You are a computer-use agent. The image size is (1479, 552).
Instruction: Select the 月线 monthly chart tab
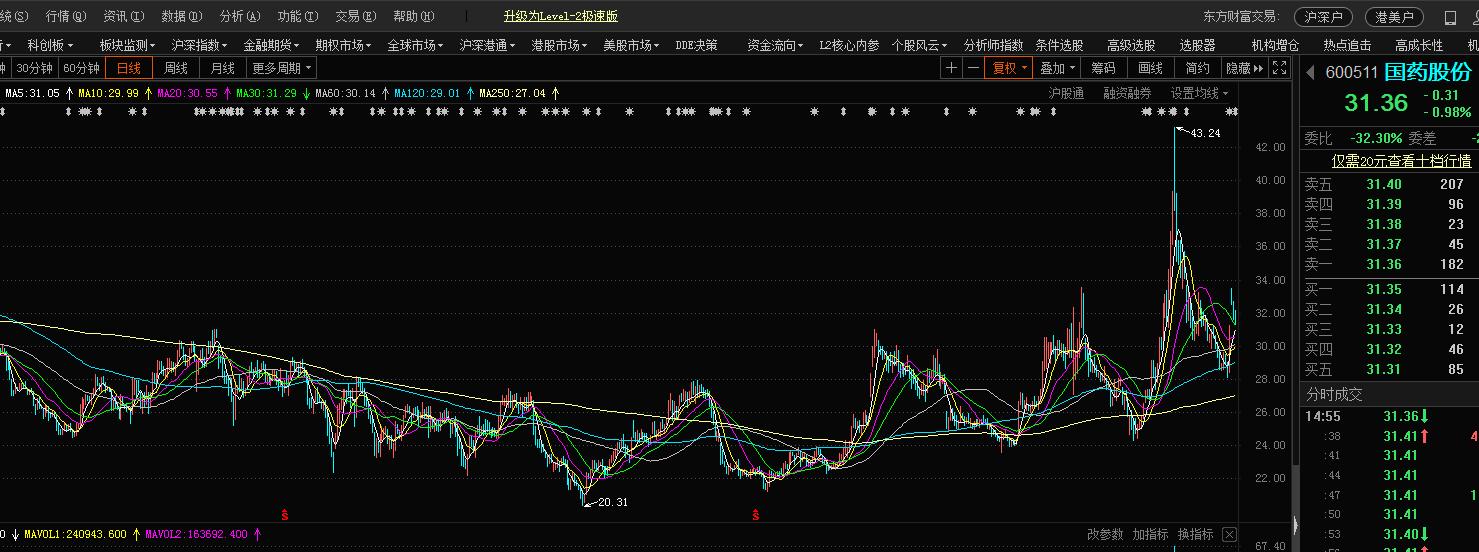pos(223,68)
